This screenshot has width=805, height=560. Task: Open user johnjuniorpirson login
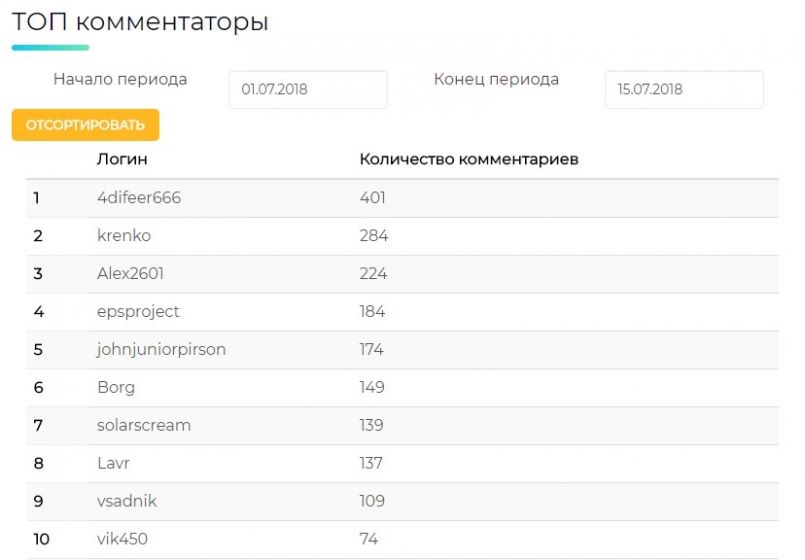point(161,350)
